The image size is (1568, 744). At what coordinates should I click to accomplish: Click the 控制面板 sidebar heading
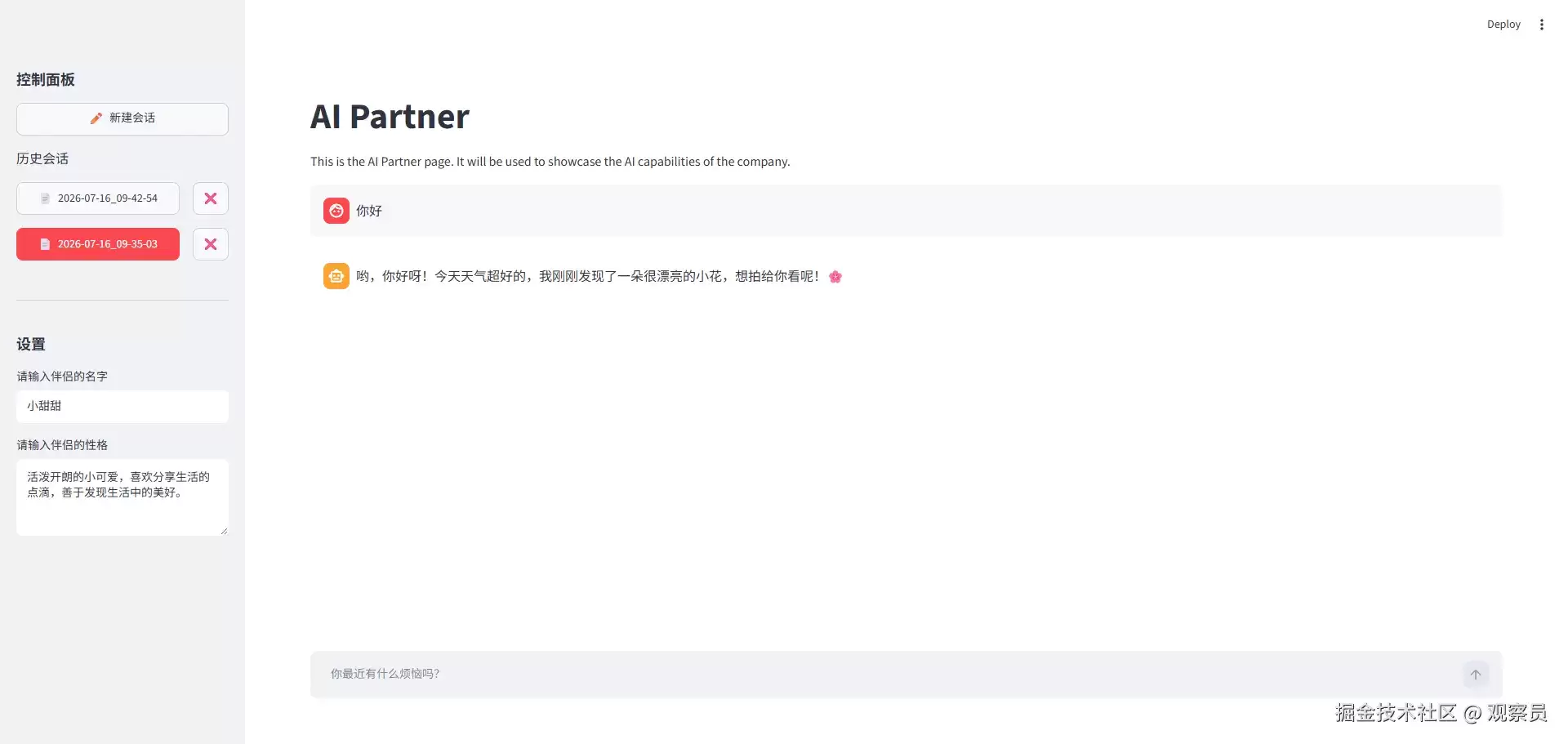pyautogui.click(x=46, y=79)
